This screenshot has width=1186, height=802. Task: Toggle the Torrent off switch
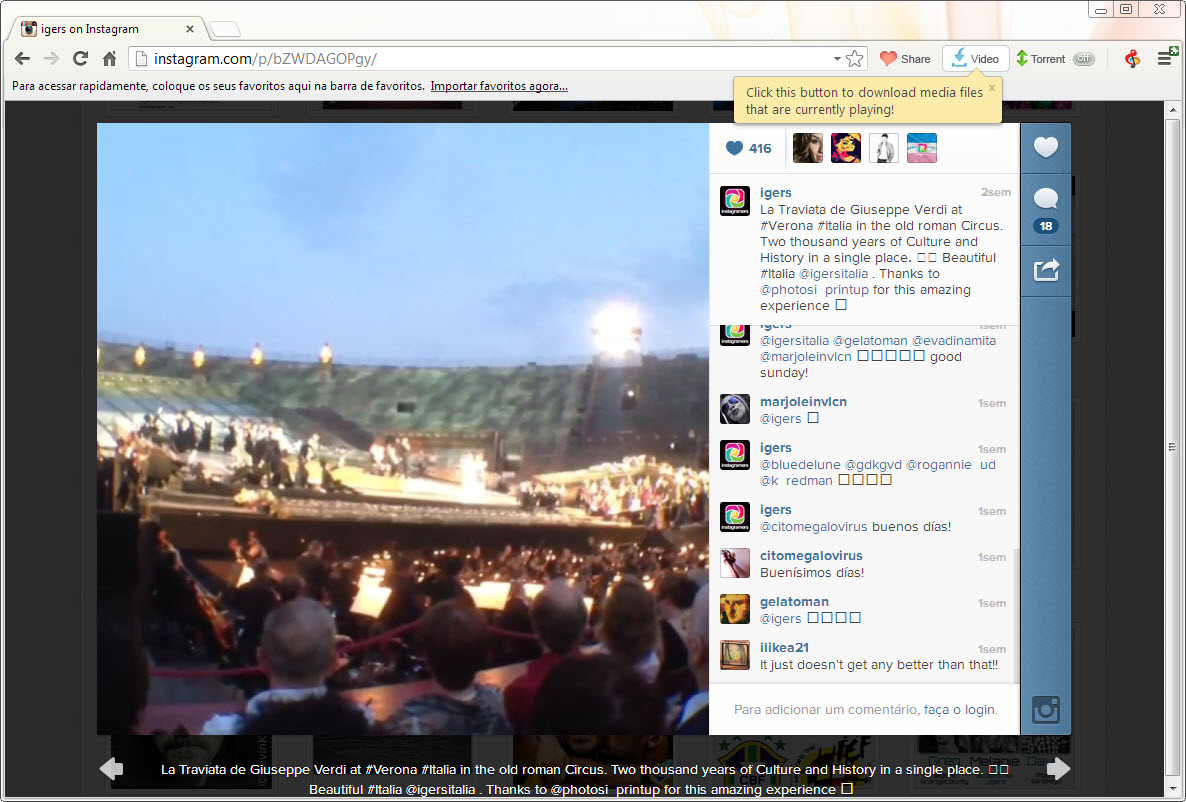(1083, 59)
